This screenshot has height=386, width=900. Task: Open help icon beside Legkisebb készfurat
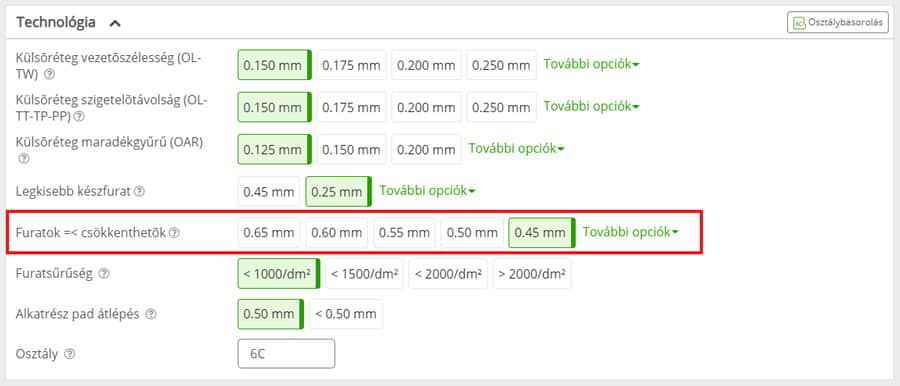click(x=139, y=191)
